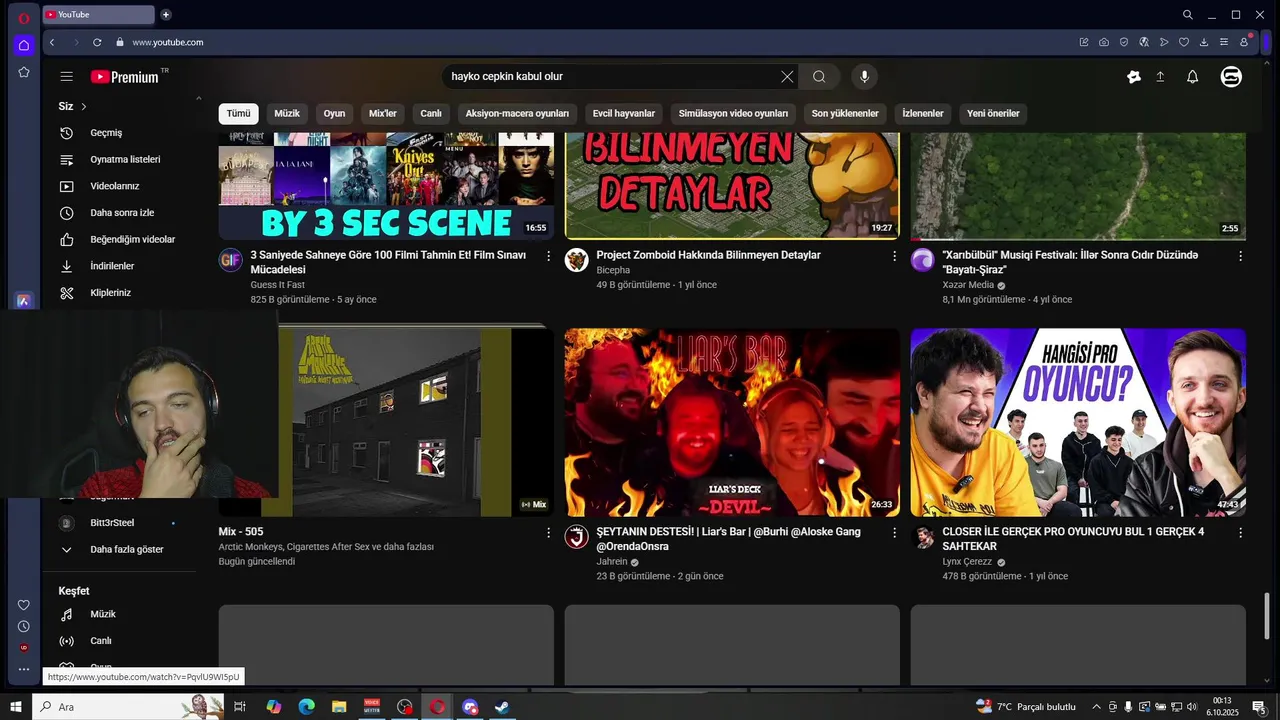The image size is (1280, 720).
Task: Play the Liar's Bar video thumbnail
Action: [732, 422]
